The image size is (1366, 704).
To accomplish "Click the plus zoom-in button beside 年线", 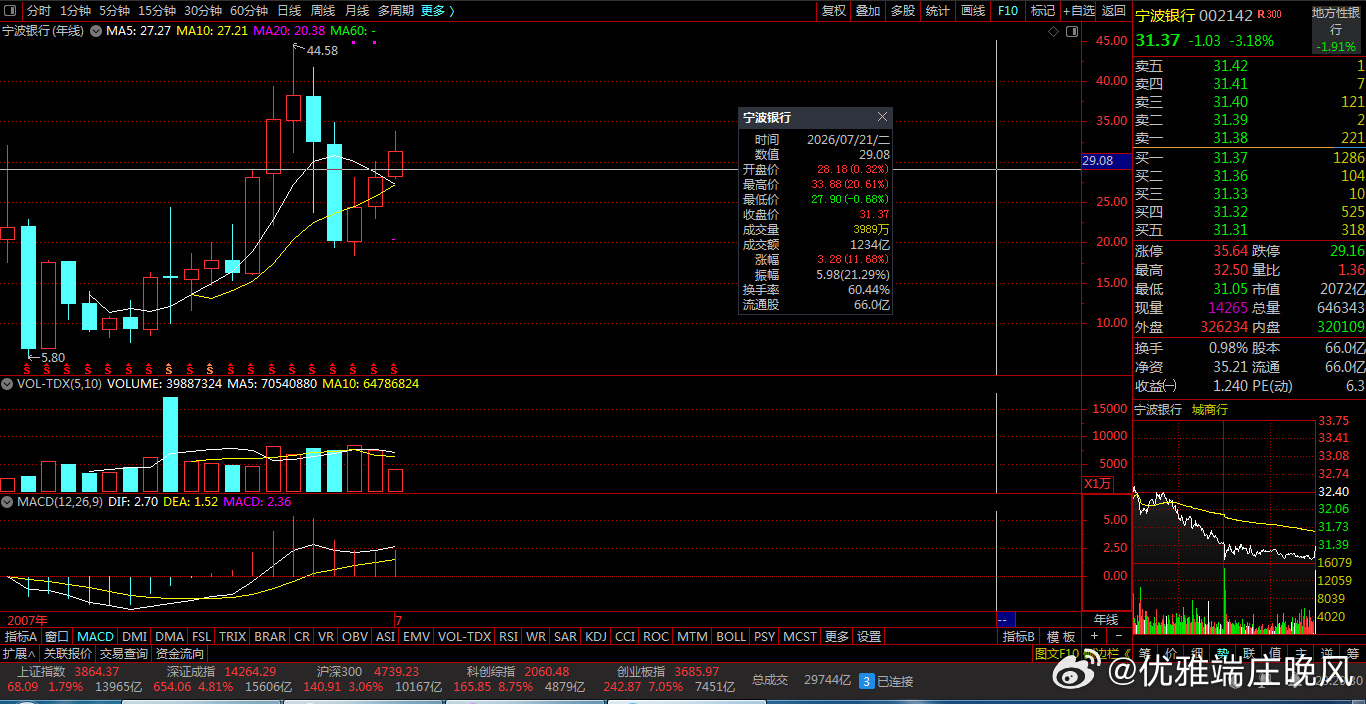I will click(1094, 636).
